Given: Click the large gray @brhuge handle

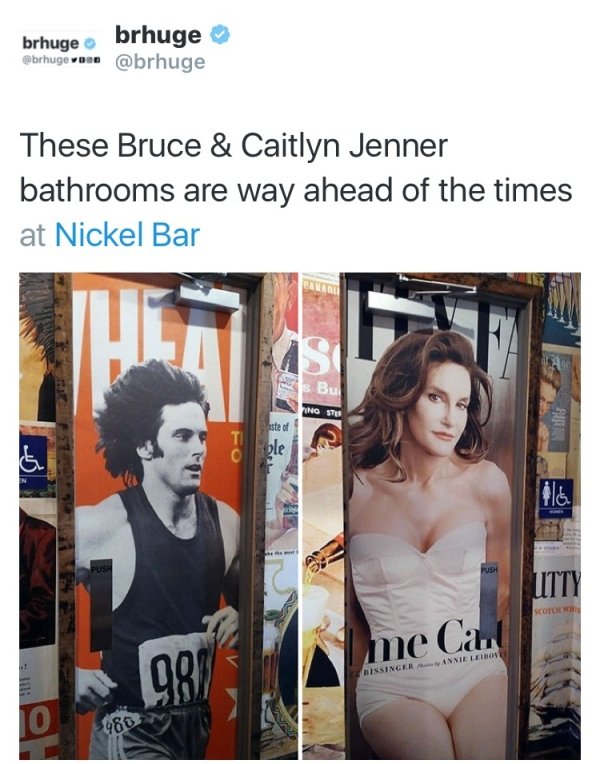Looking at the screenshot, I should pyautogui.click(x=160, y=62).
